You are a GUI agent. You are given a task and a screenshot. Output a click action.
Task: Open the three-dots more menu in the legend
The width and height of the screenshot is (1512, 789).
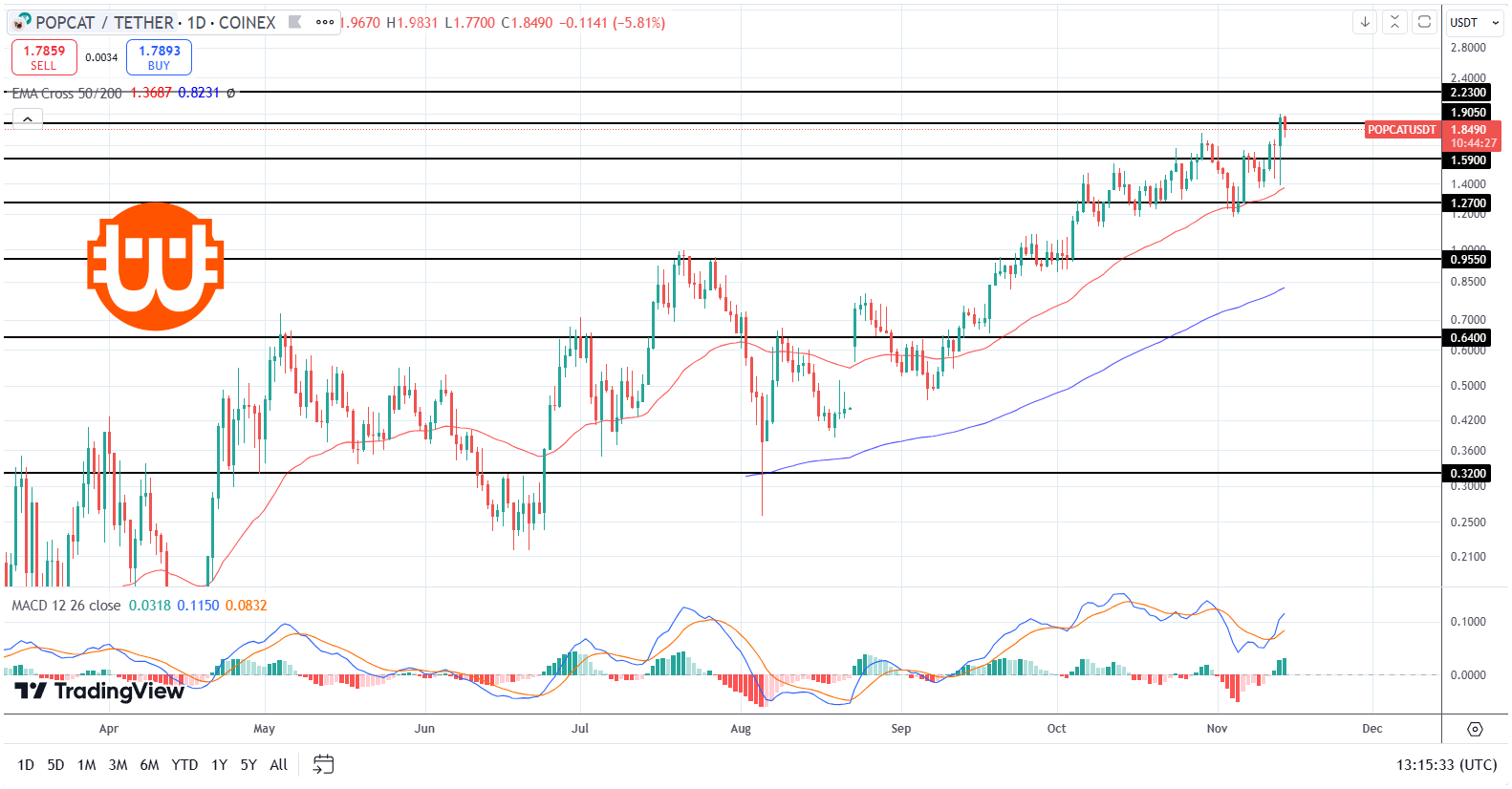pos(325,22)
